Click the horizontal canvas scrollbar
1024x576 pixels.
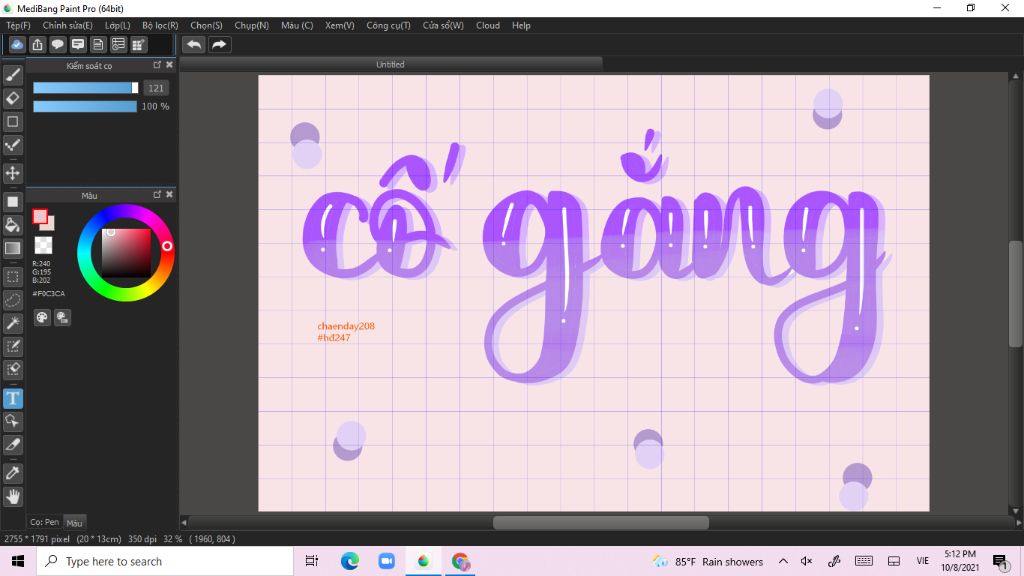[x=601, y=522]
